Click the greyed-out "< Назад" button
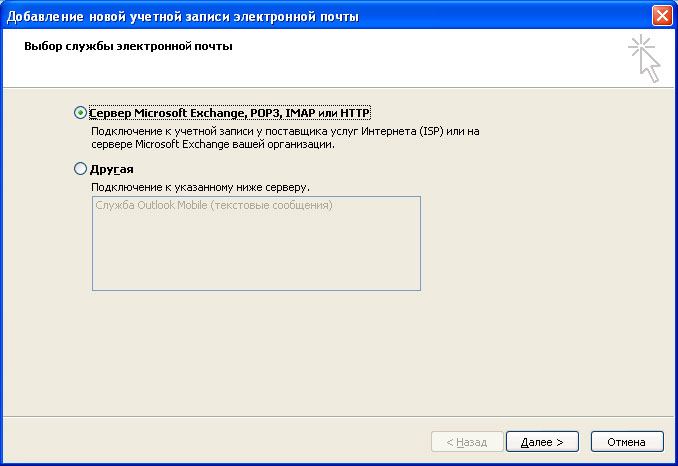 [x=466, y=441]
